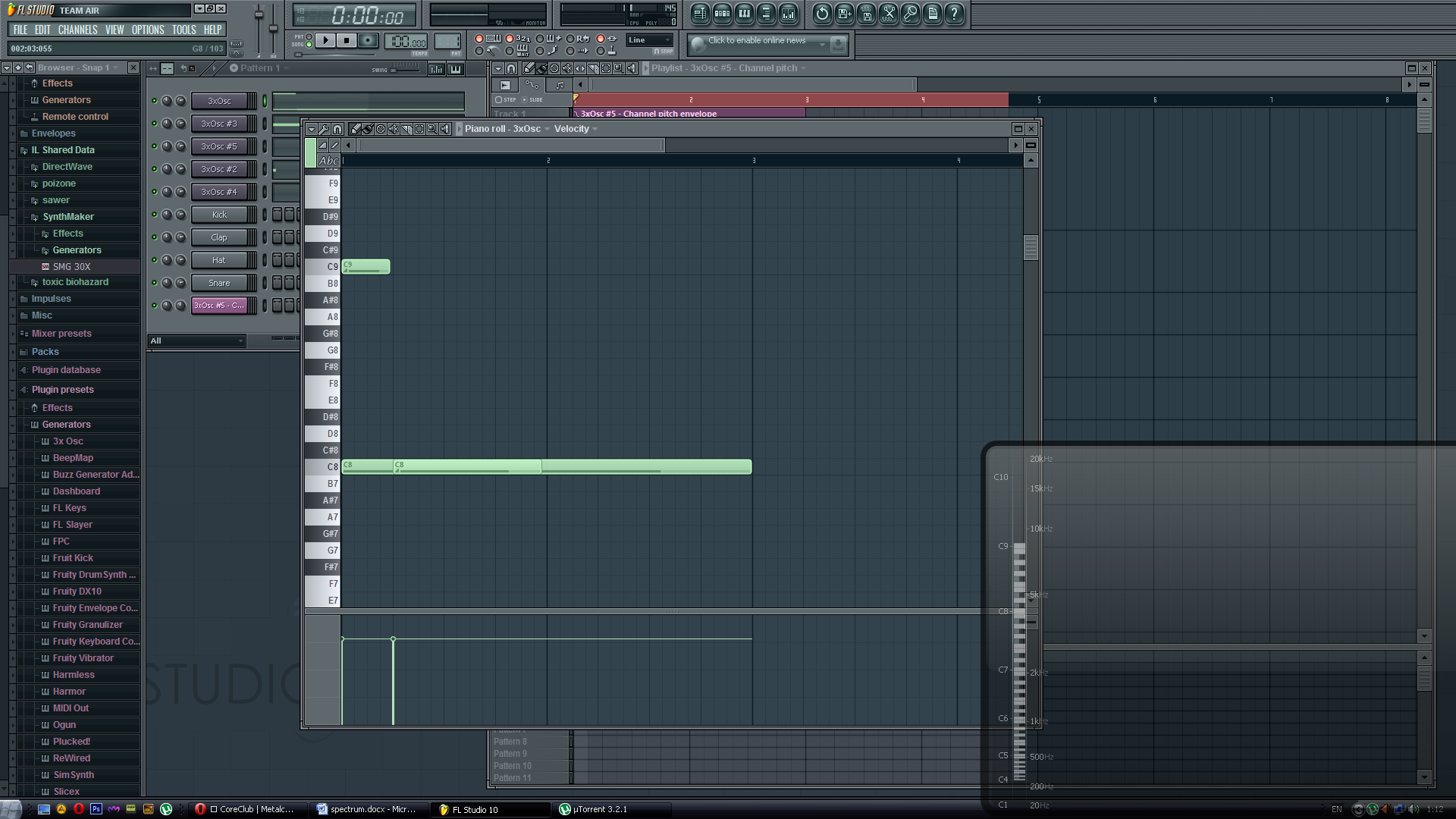Select the slice tool in piano roll

[x=406, y=129]
